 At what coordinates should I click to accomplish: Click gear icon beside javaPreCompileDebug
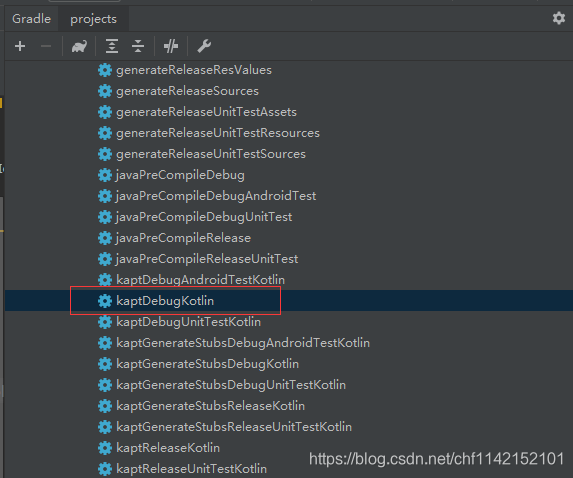(105, 175)
